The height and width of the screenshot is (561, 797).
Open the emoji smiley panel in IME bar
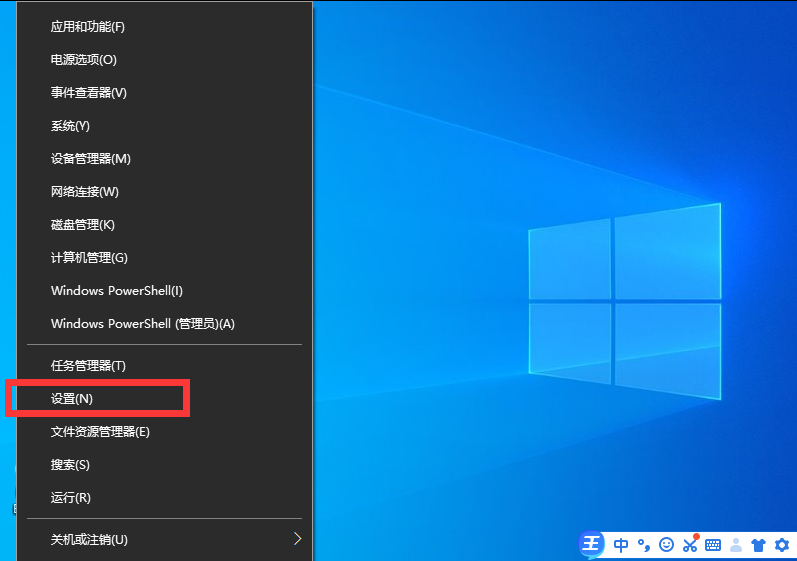666,545
